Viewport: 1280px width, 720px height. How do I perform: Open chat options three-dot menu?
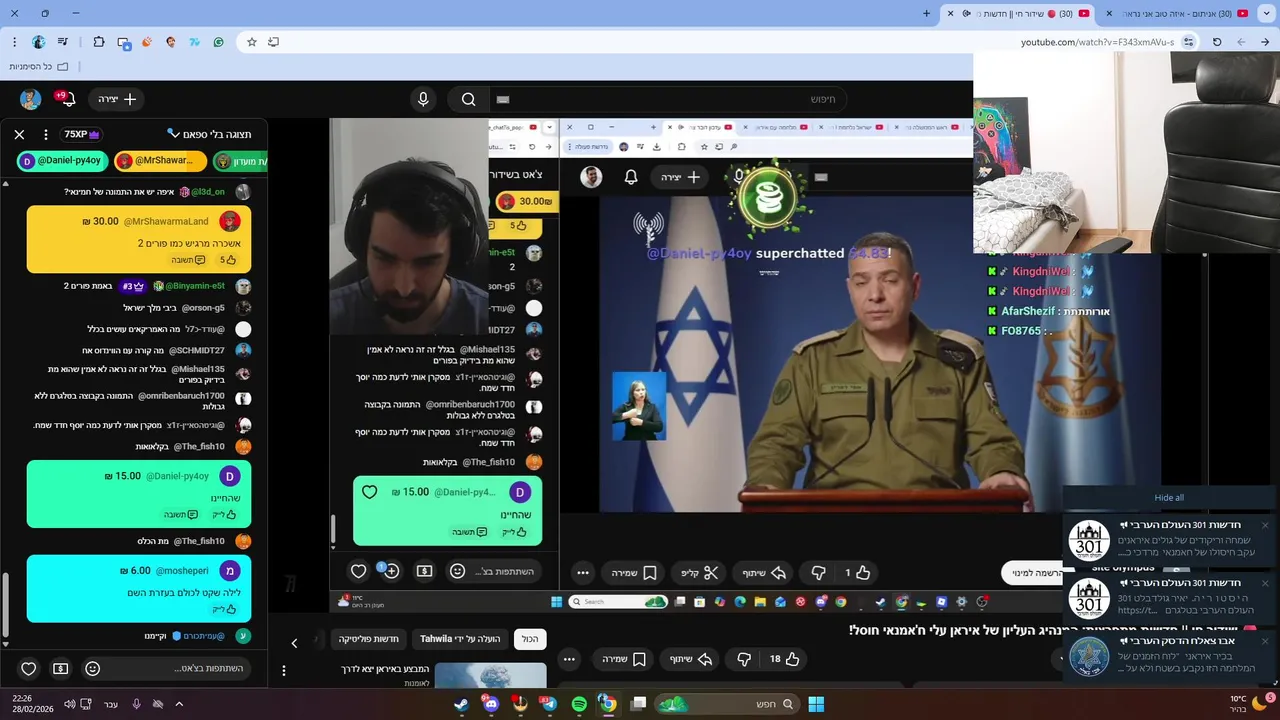pos(45,134)
